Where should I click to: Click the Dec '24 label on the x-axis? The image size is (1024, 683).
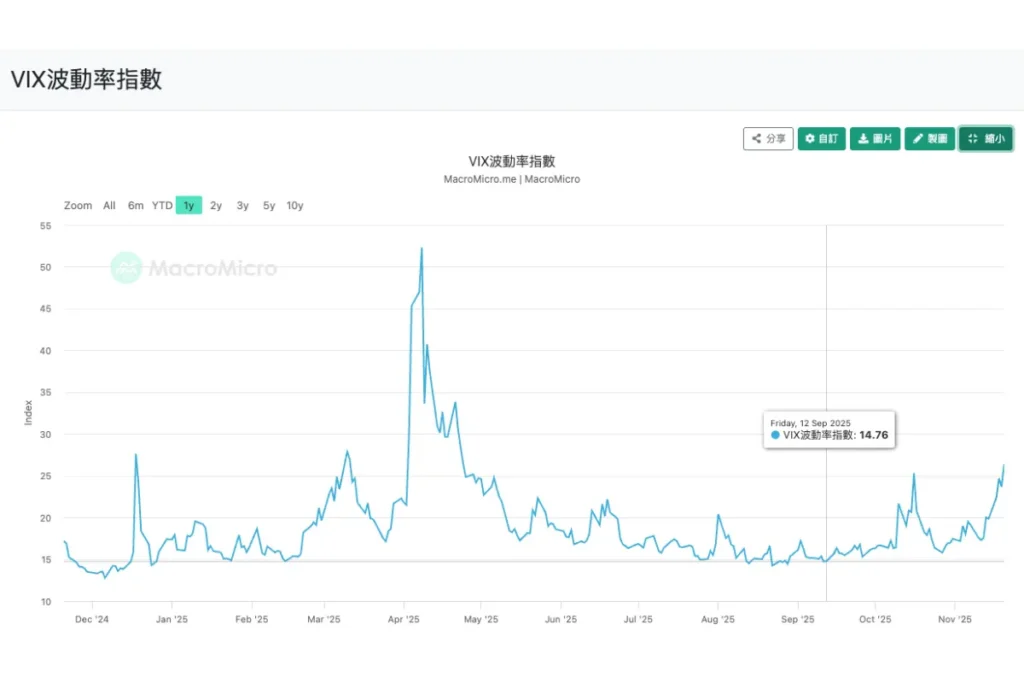click(91, 619)
